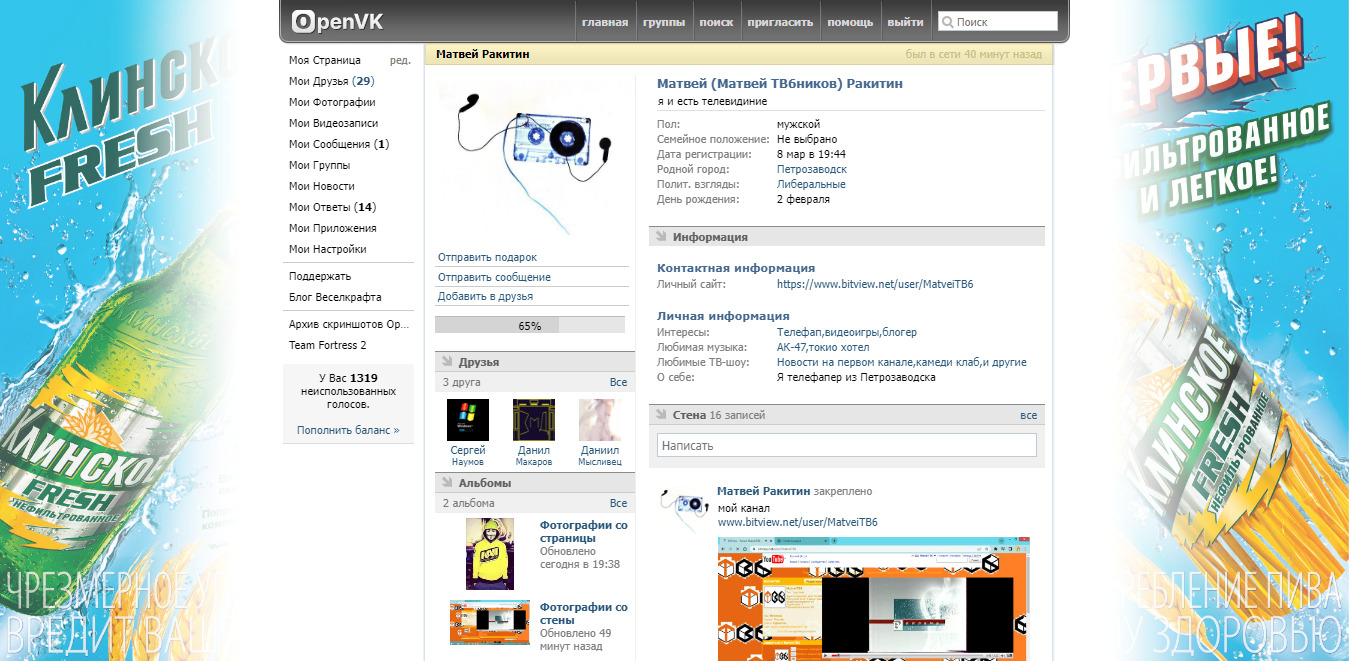This screenshot has width=1349, height=661.
Task: Collapse the Информация section
Action: (x=710, y=237)
